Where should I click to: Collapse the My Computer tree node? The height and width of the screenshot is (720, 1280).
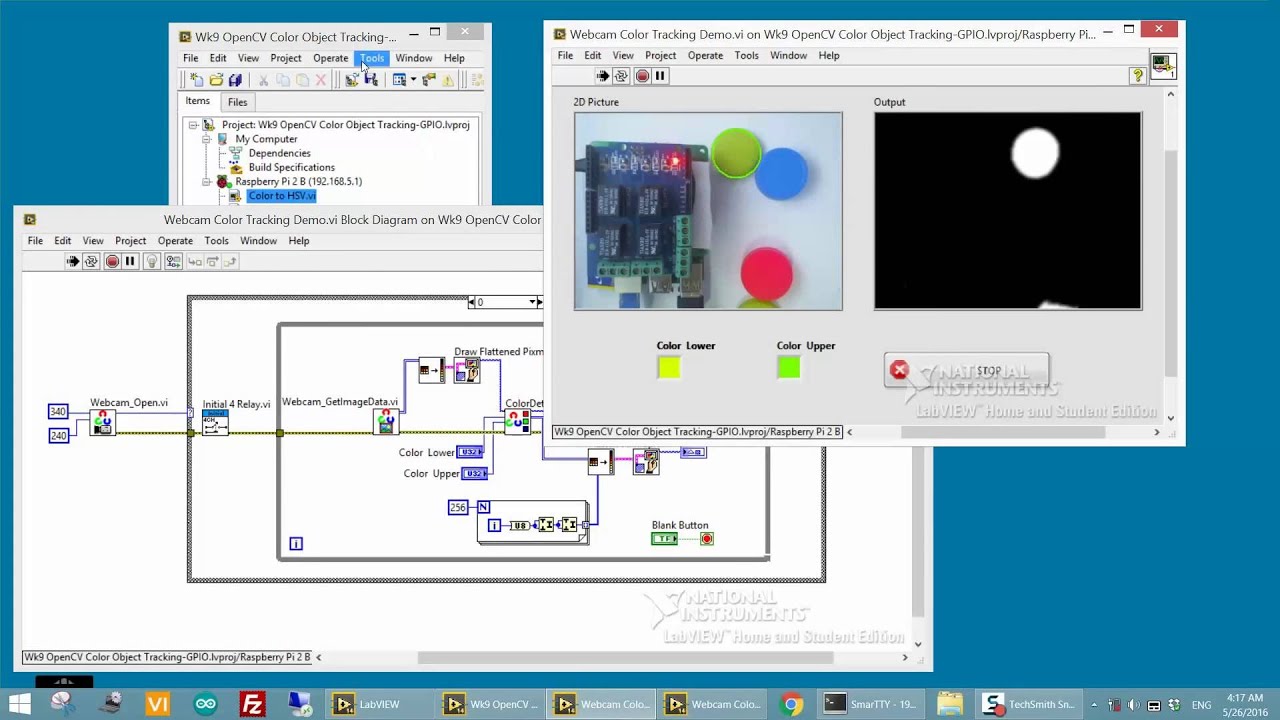point(207,139)
